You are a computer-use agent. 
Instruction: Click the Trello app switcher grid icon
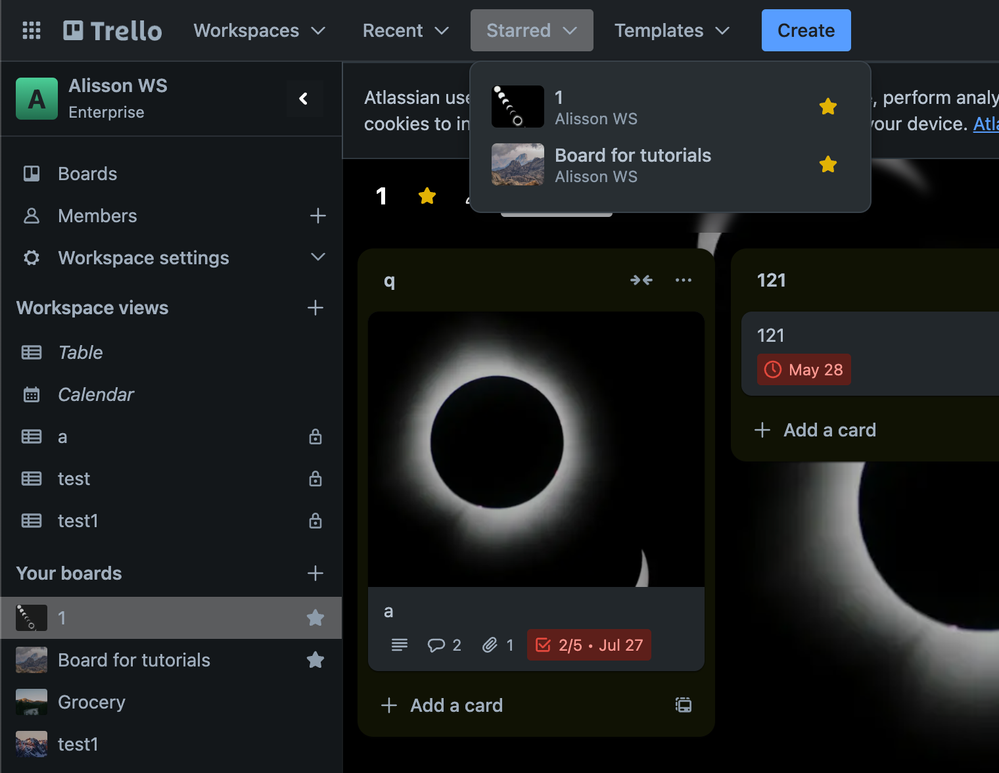pos(30,30)
